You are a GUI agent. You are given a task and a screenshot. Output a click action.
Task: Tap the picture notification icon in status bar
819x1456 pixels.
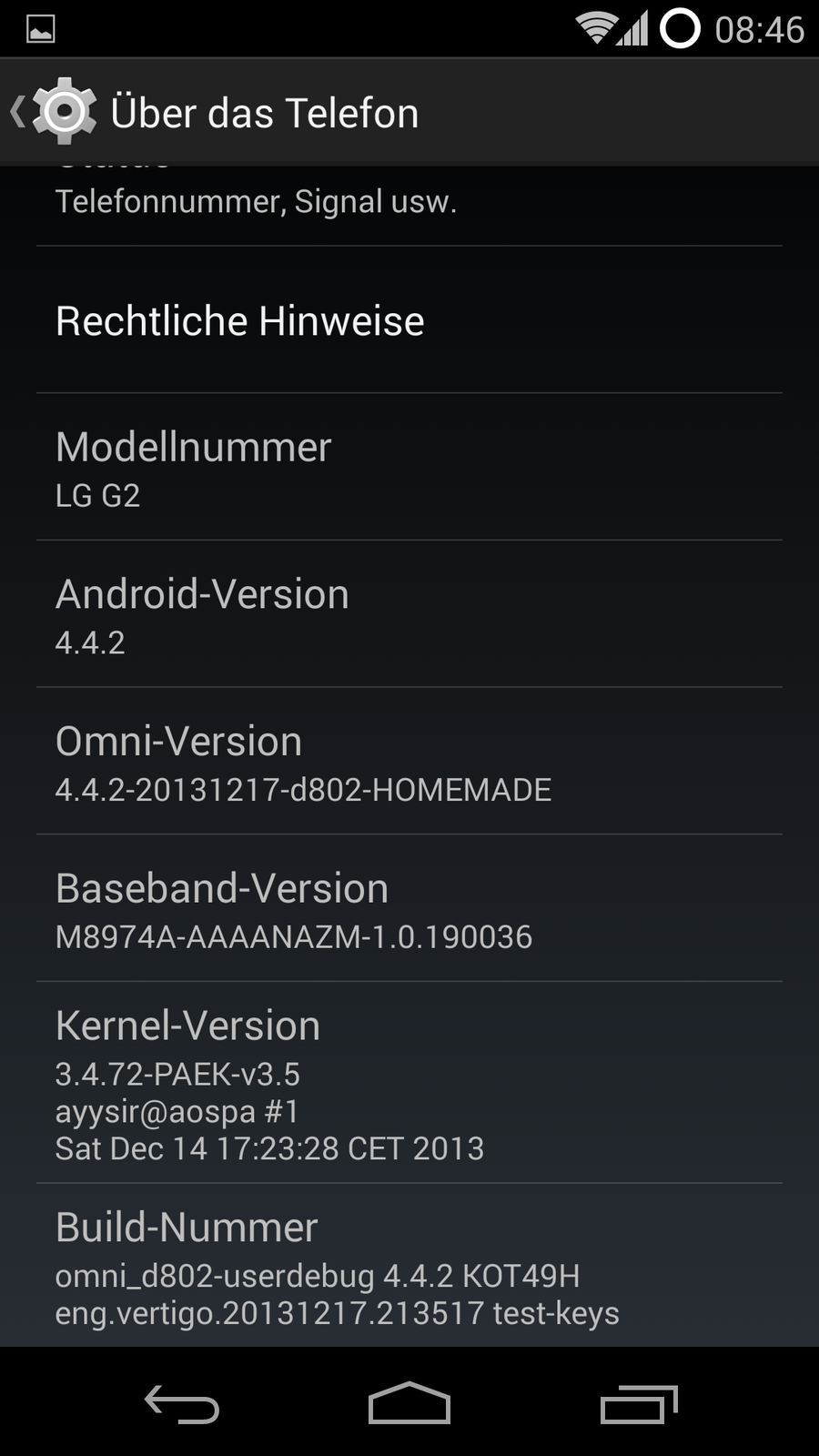(x=41, y=29)
